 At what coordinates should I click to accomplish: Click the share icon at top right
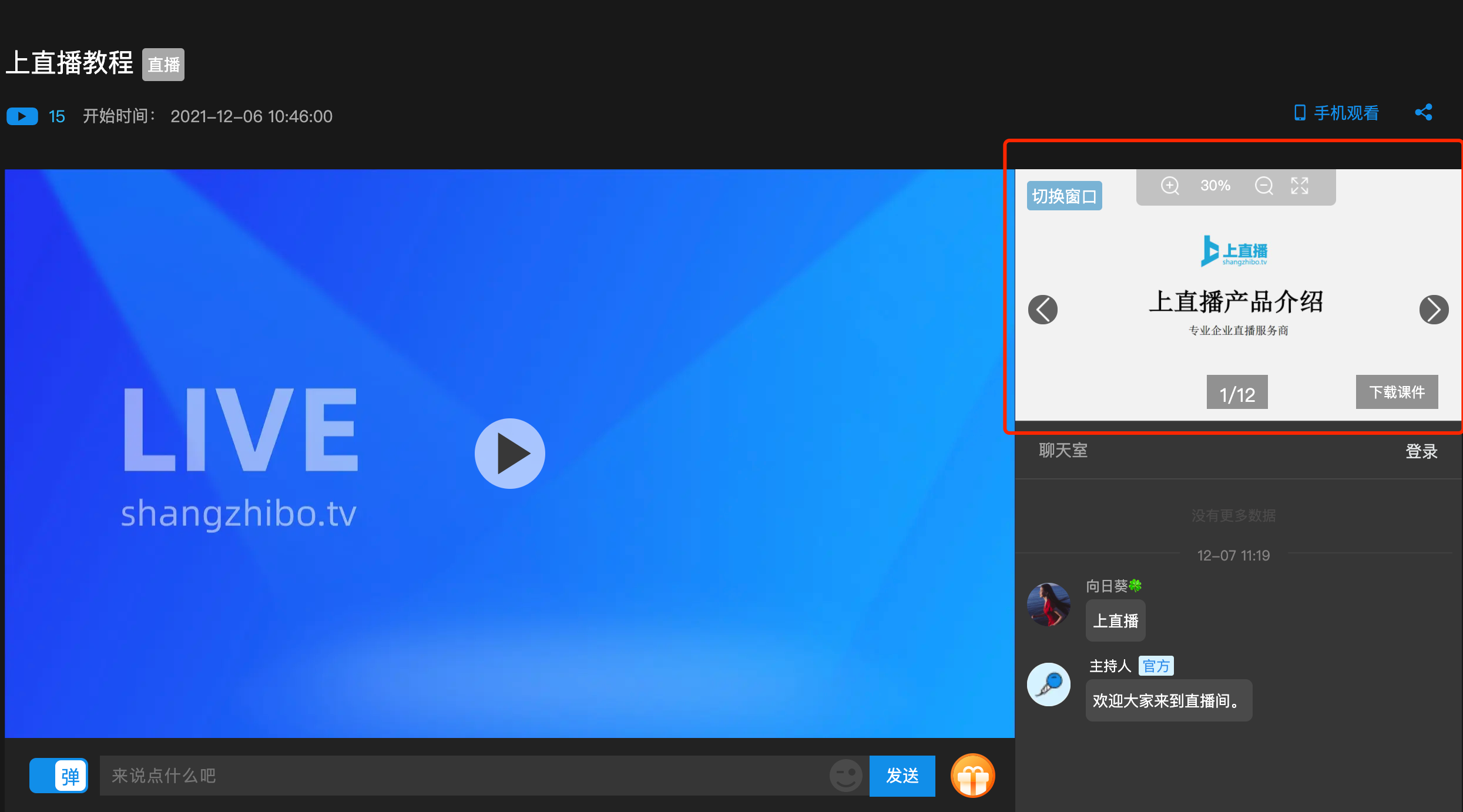[1423, 112]
